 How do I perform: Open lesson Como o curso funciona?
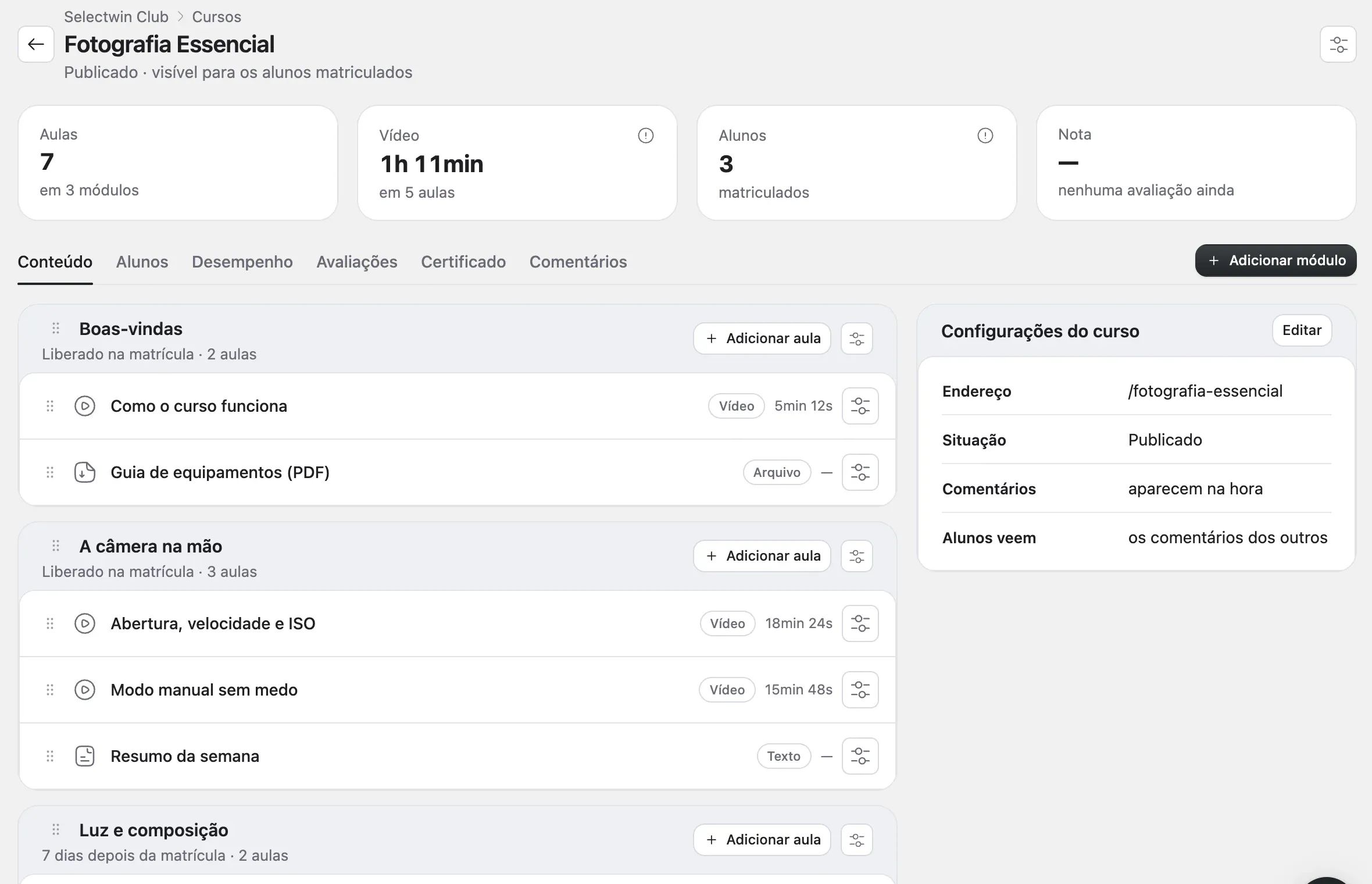point(199,406)
